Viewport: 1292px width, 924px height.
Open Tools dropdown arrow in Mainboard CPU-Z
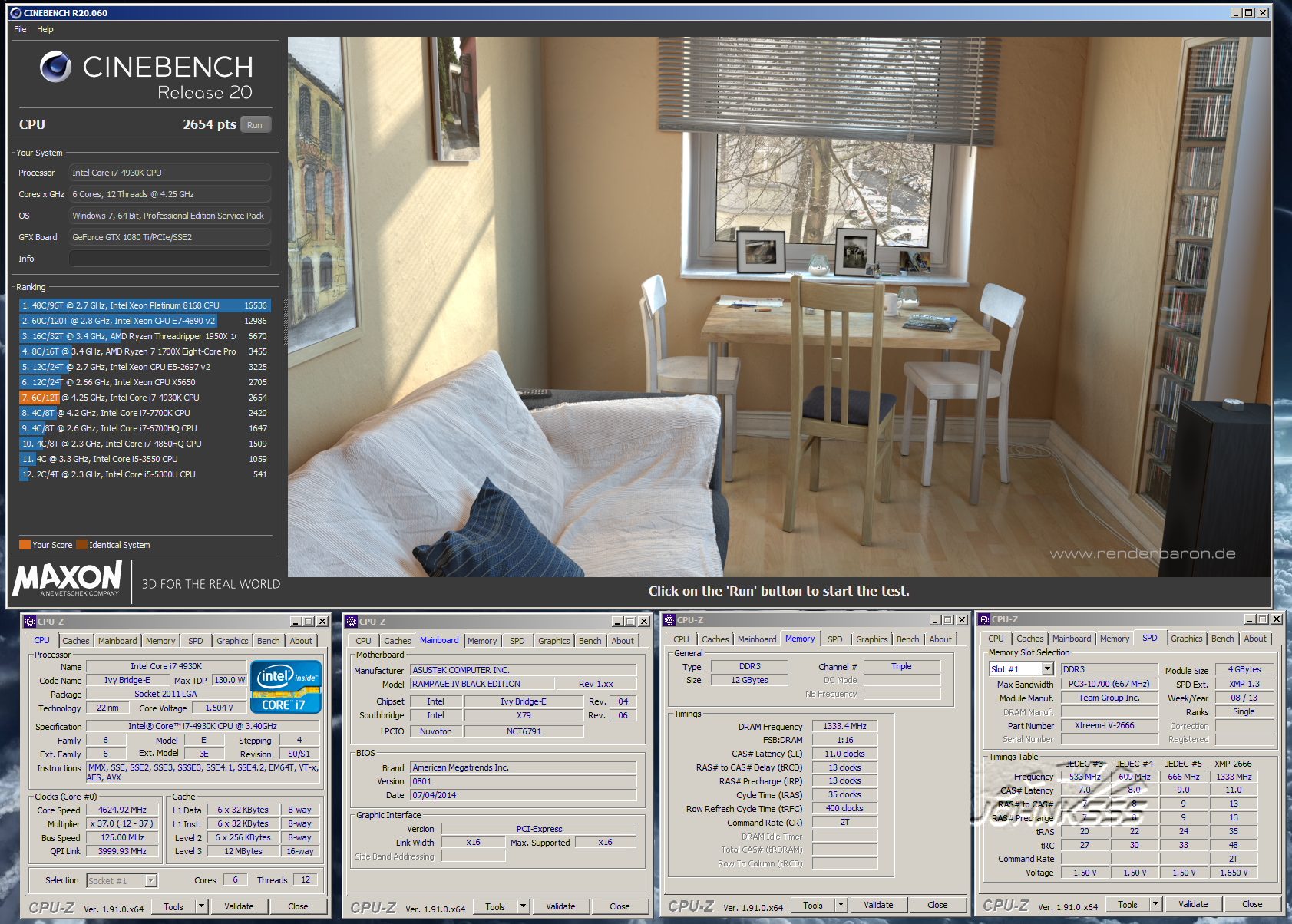tap(524, 906)
